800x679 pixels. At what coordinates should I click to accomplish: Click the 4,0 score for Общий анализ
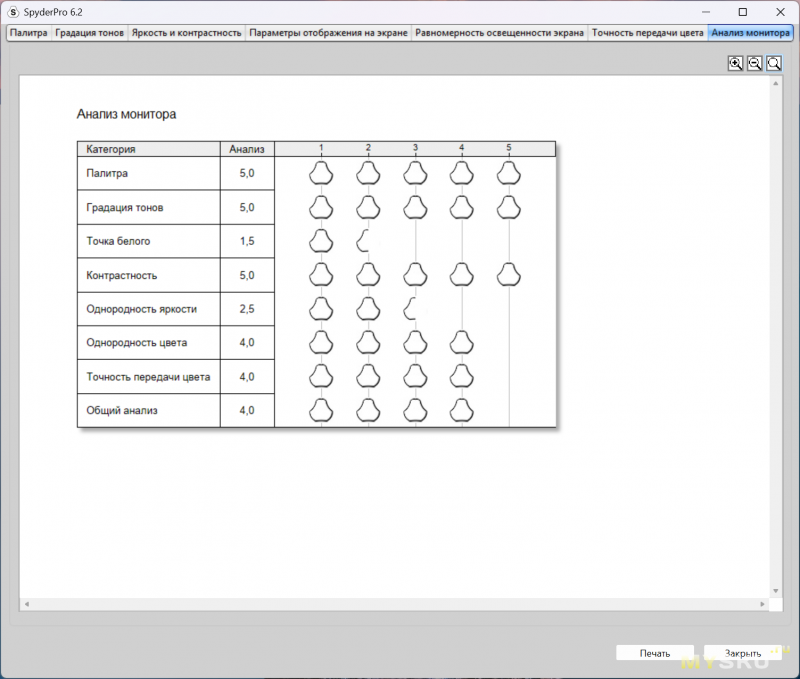coord(247,411)
